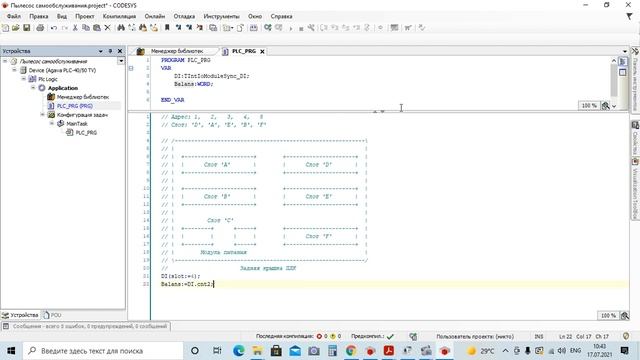
Task: Open Microsoft Edge from the taskbar
Action: click(x=239, y=350)
